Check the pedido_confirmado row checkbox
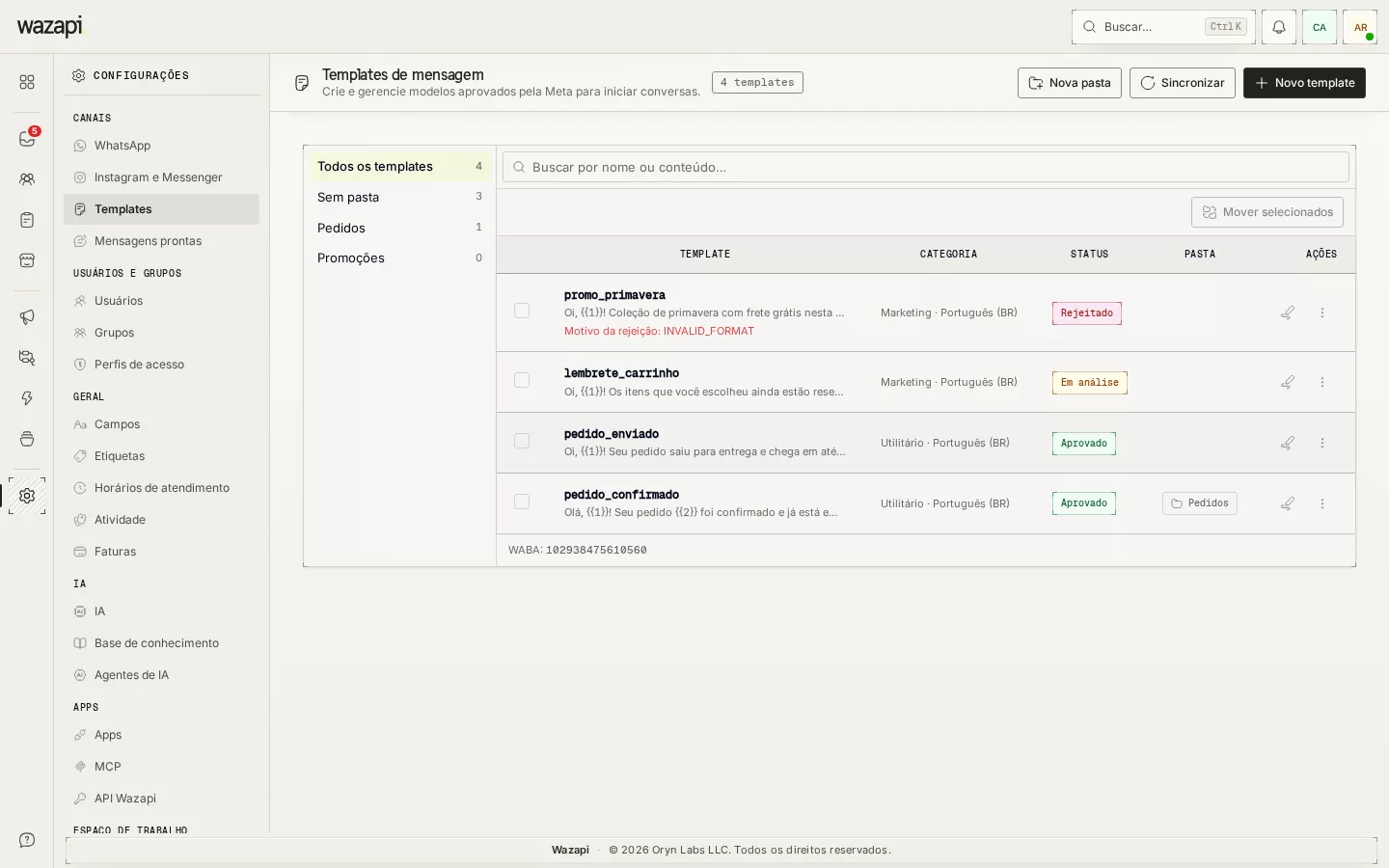 click(x=522, y=502)
